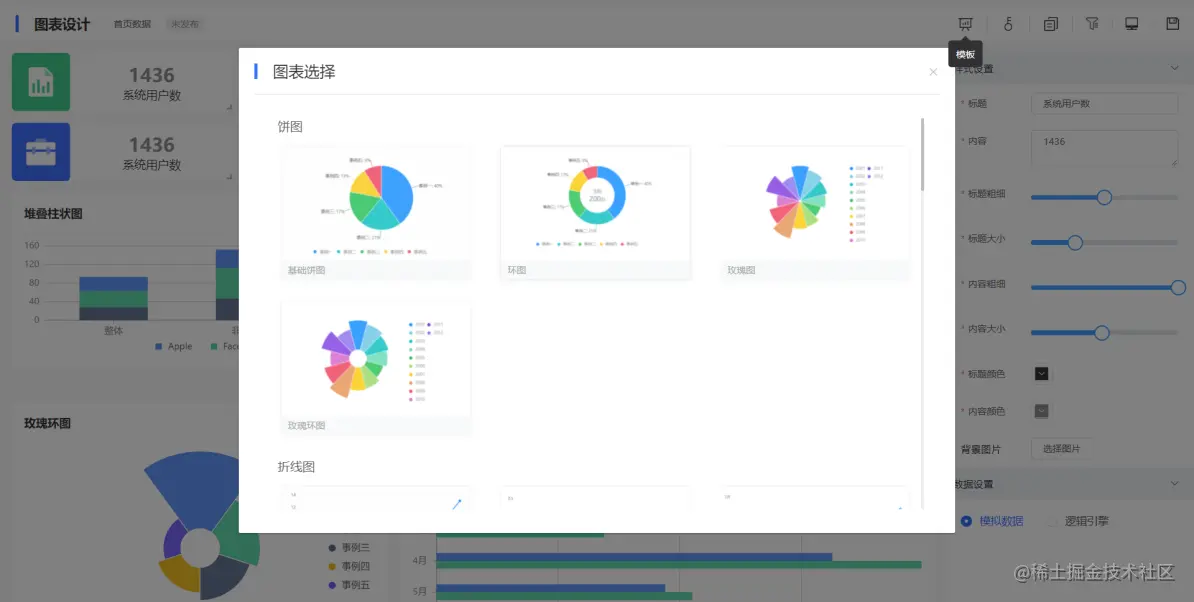The height and width of the screenshot is (602, 1194).
Task: Select the 模拟数据 radio button
Action: click(x=966, y=521)
